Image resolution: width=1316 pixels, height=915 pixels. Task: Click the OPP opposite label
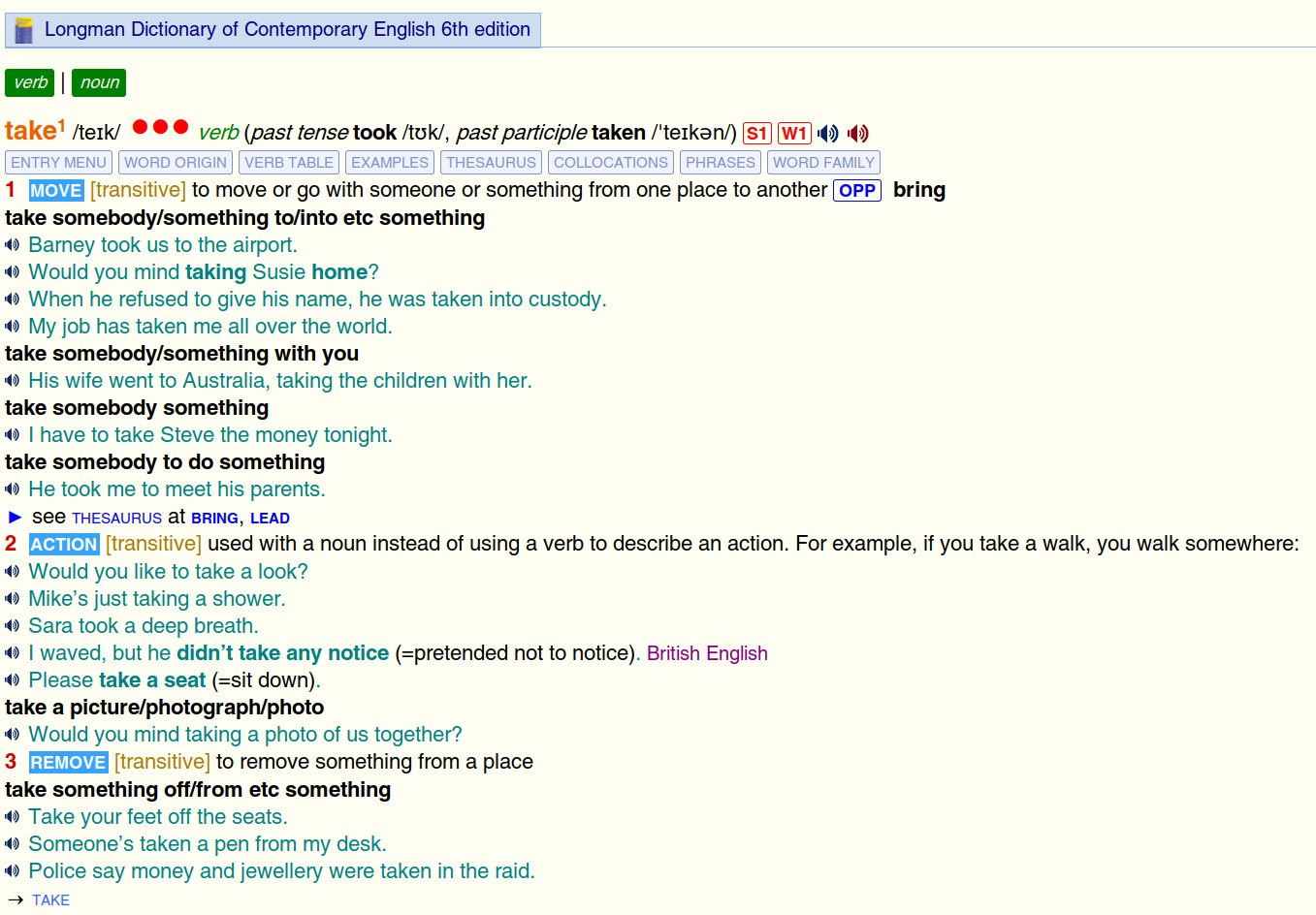(x=857, y=191)
